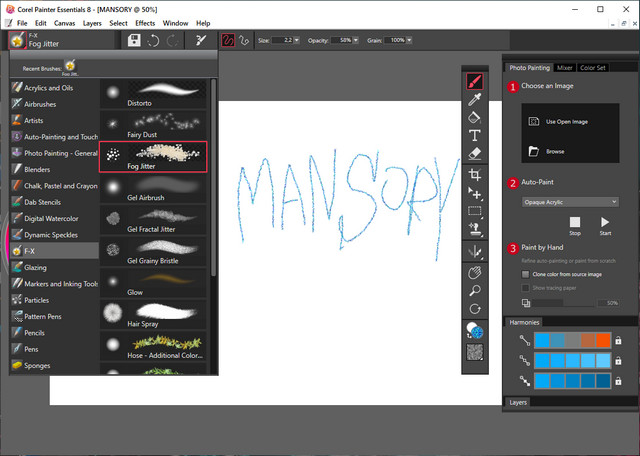Pick the orange swatch in Harmonies
This screenshot has height=456, width=640.
[603, 341]
